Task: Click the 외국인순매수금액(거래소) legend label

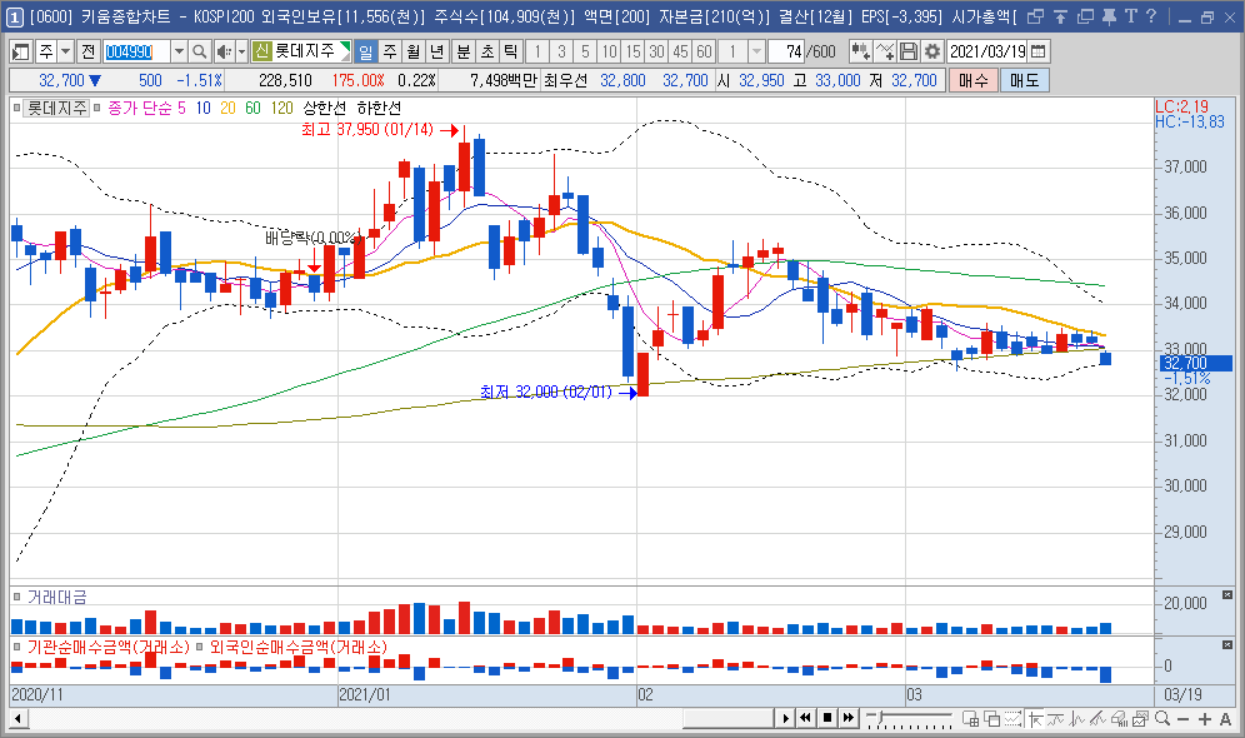Action: (x=298, y=647)
